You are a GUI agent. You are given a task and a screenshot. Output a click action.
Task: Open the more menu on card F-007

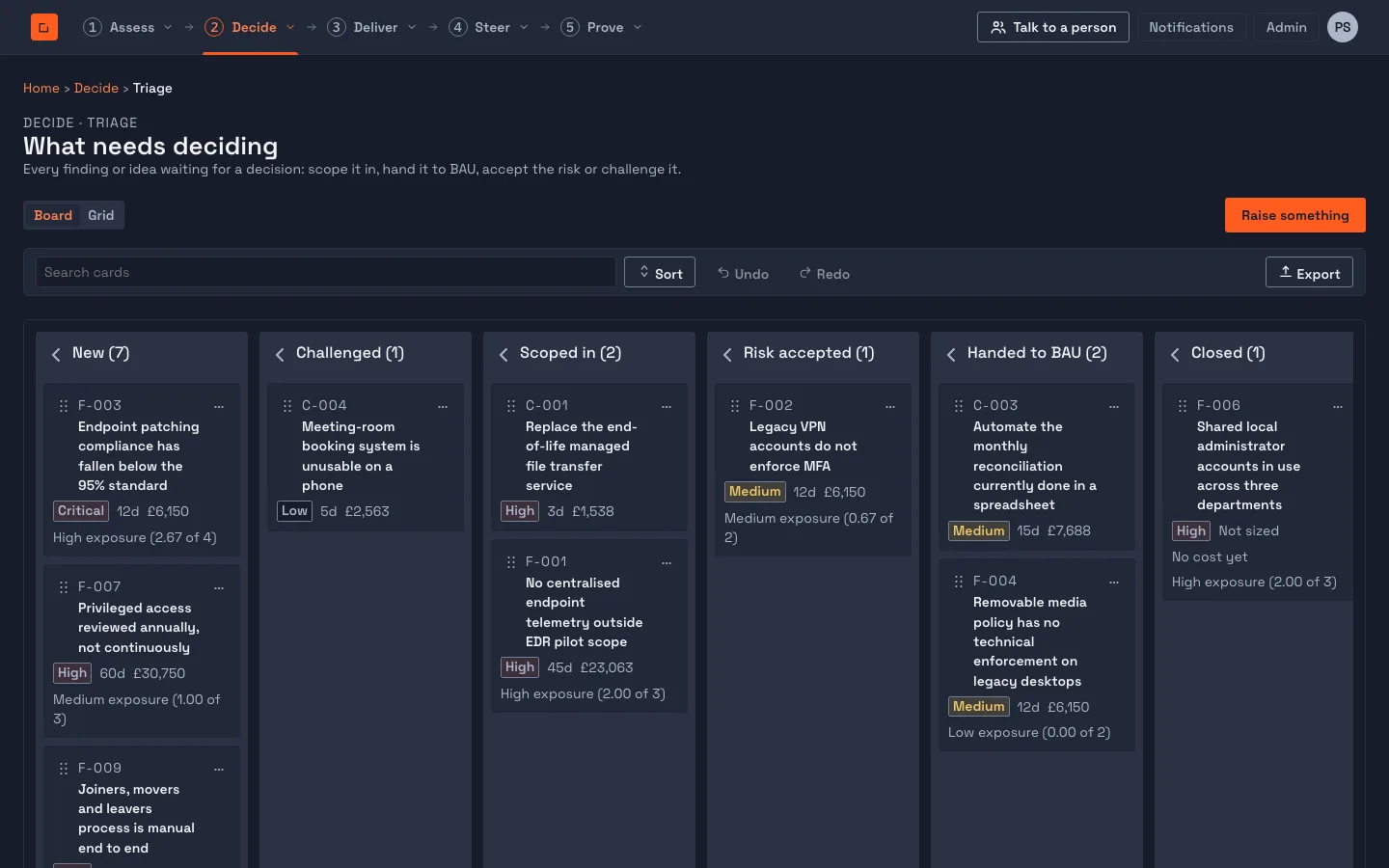(x=219, y=587)
